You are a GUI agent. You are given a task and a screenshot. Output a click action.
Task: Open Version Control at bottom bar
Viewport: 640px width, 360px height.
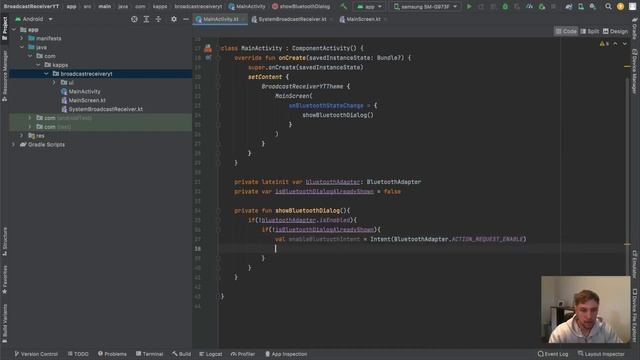36,354
